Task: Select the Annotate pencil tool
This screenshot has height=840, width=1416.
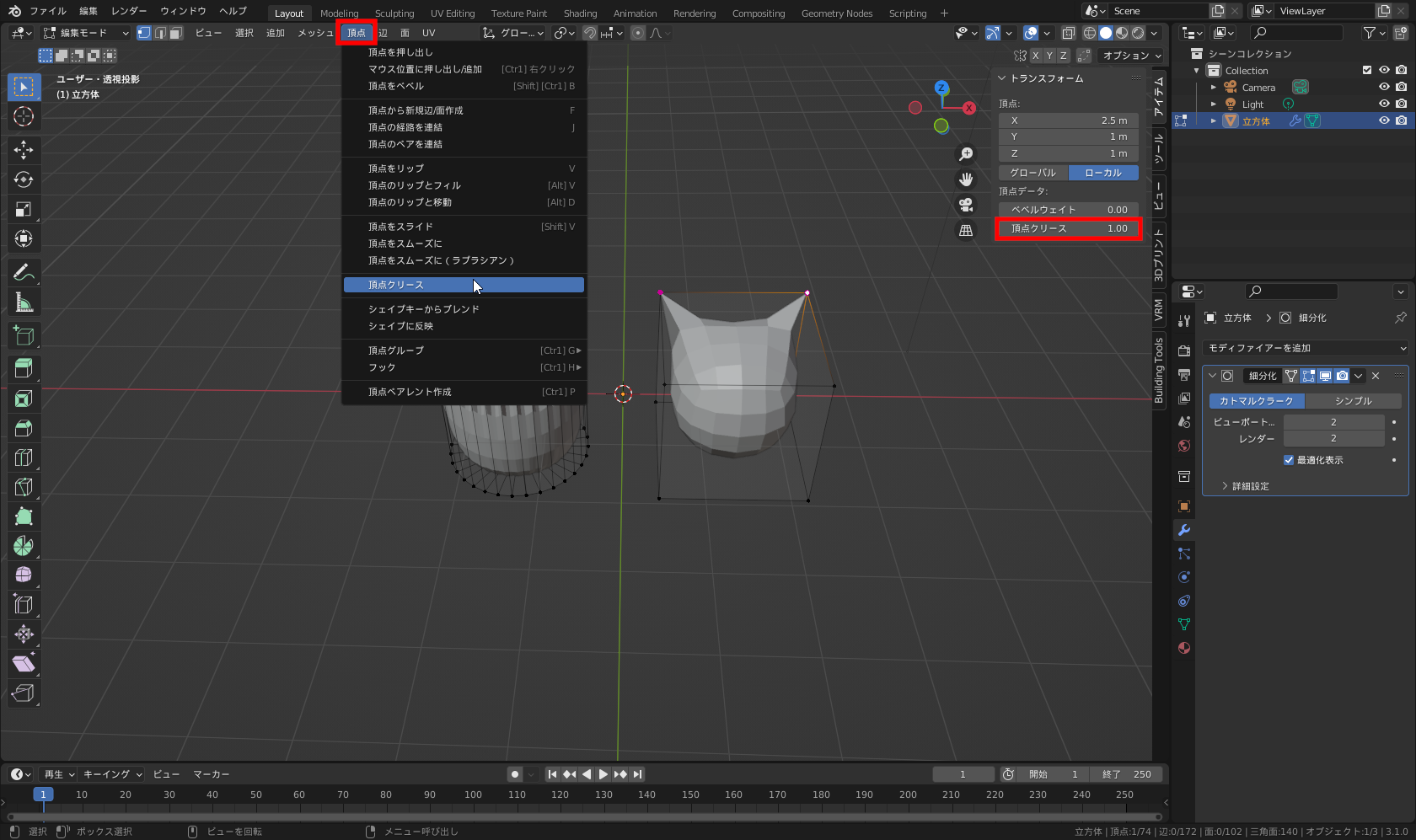Action: tap(24, 272)
